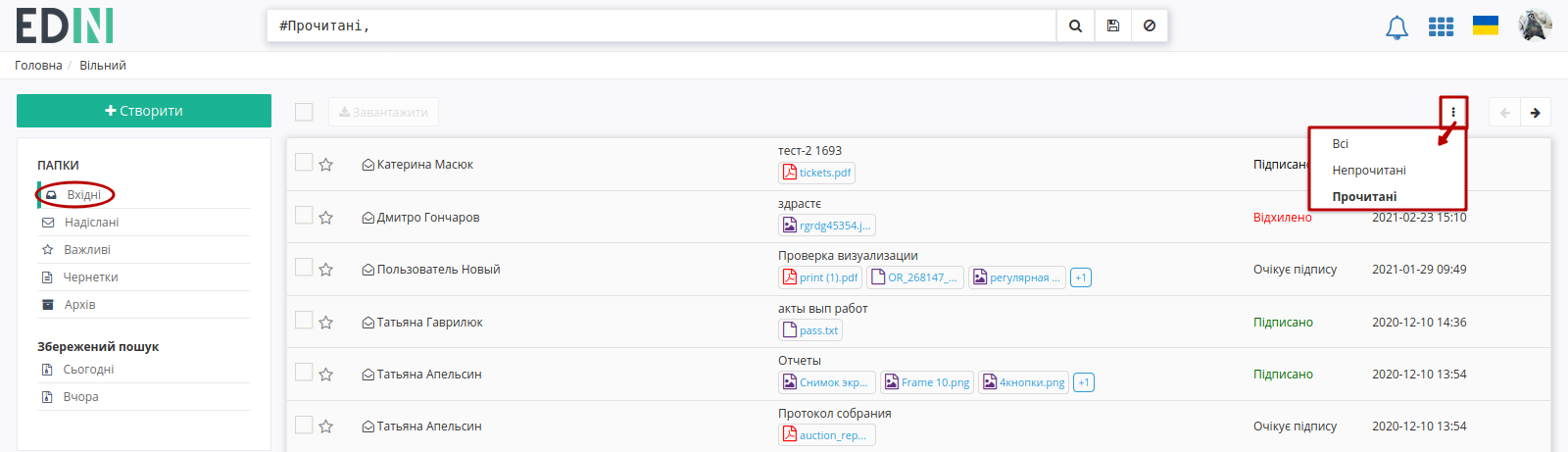Screen dimensions: 1568x452
Task: Open the Чернетки folder
Action: [90, 277]
